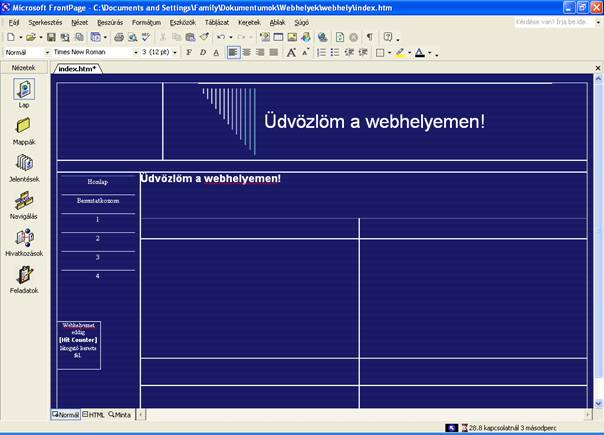
Task: Open the Feladatok tasks view
Action: point(24,277)
